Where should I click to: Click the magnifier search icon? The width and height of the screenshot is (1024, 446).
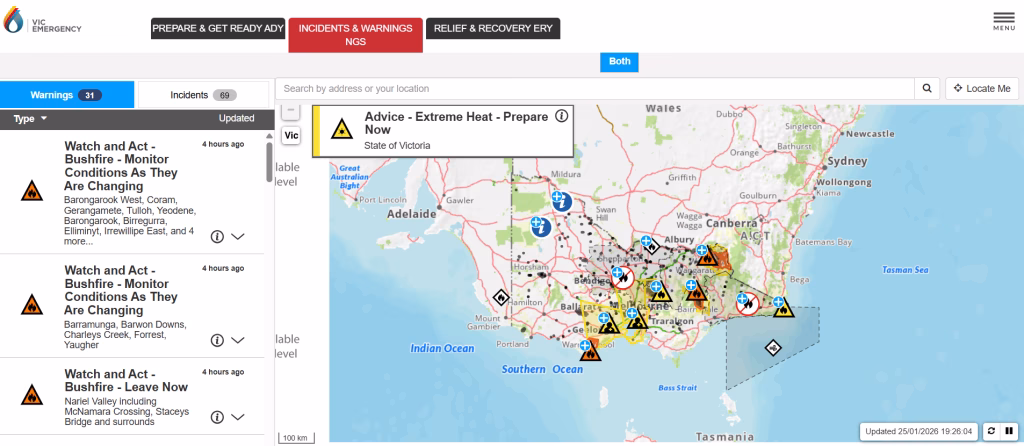coord(927,89)
